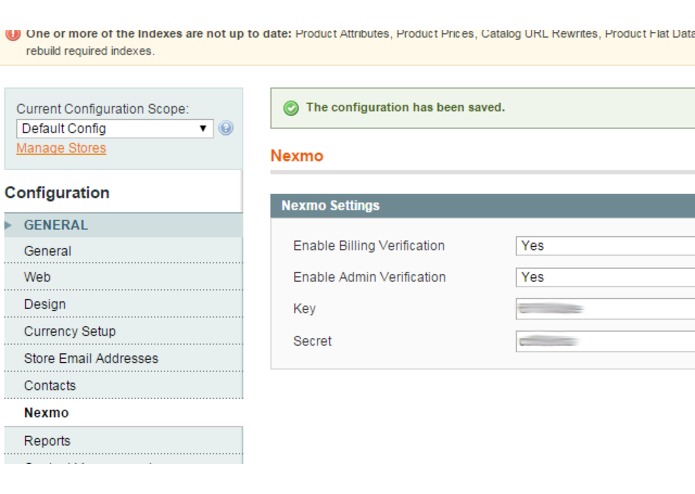Open the Current Configuration Scope dropdown

(115, 128)
